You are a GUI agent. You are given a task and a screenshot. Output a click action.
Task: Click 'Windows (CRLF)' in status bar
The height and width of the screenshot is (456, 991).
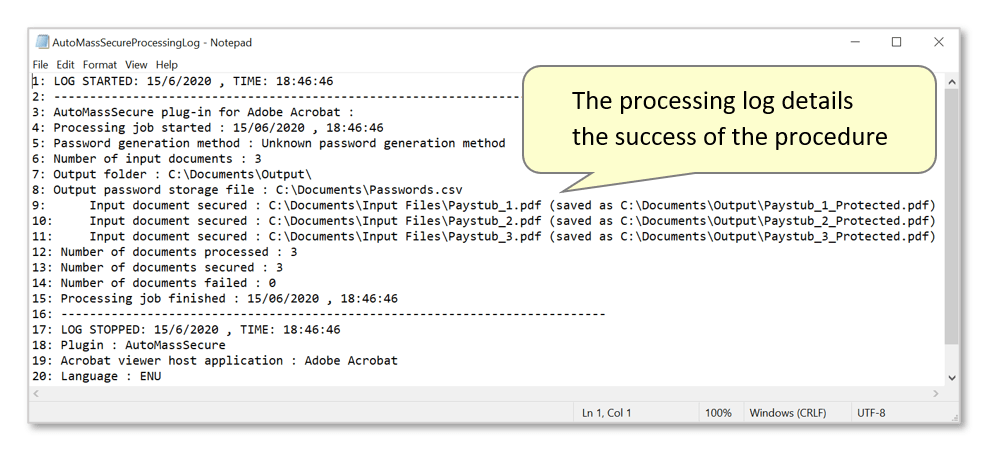click(x=787, y=413)
